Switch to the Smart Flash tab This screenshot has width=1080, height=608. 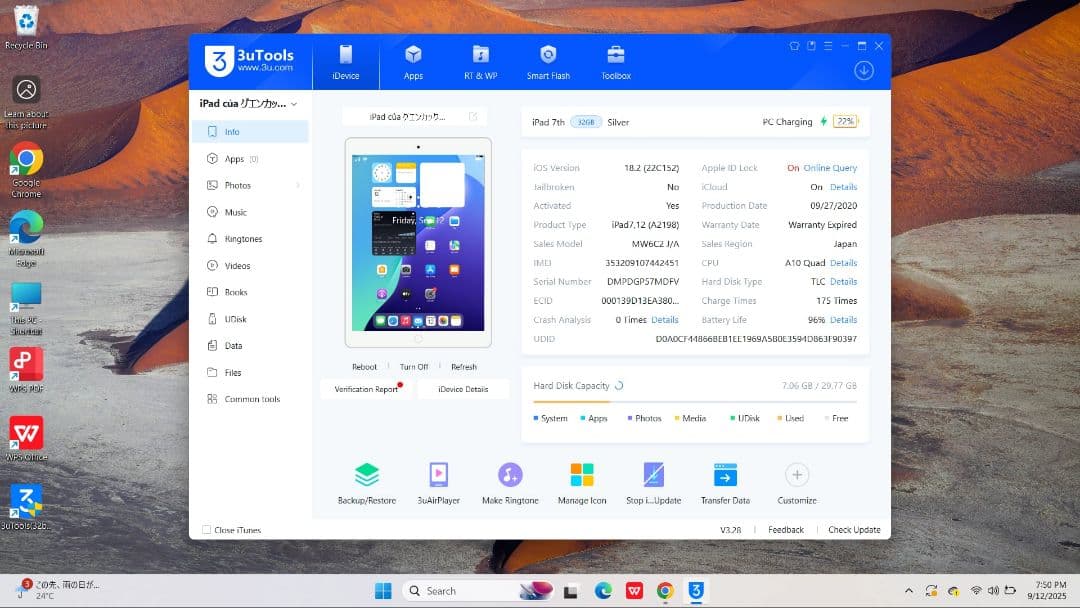point(548,62)
